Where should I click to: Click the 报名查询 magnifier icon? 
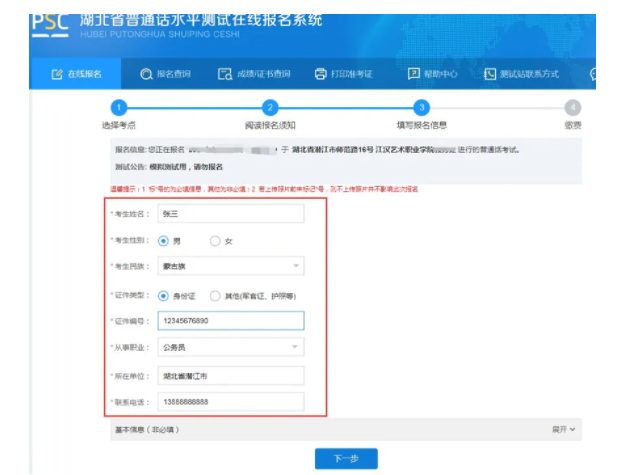tap(147, 74)
